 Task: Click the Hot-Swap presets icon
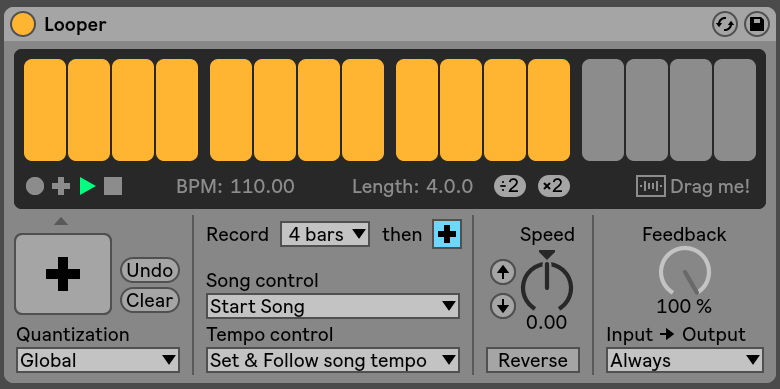pos(725,24)
